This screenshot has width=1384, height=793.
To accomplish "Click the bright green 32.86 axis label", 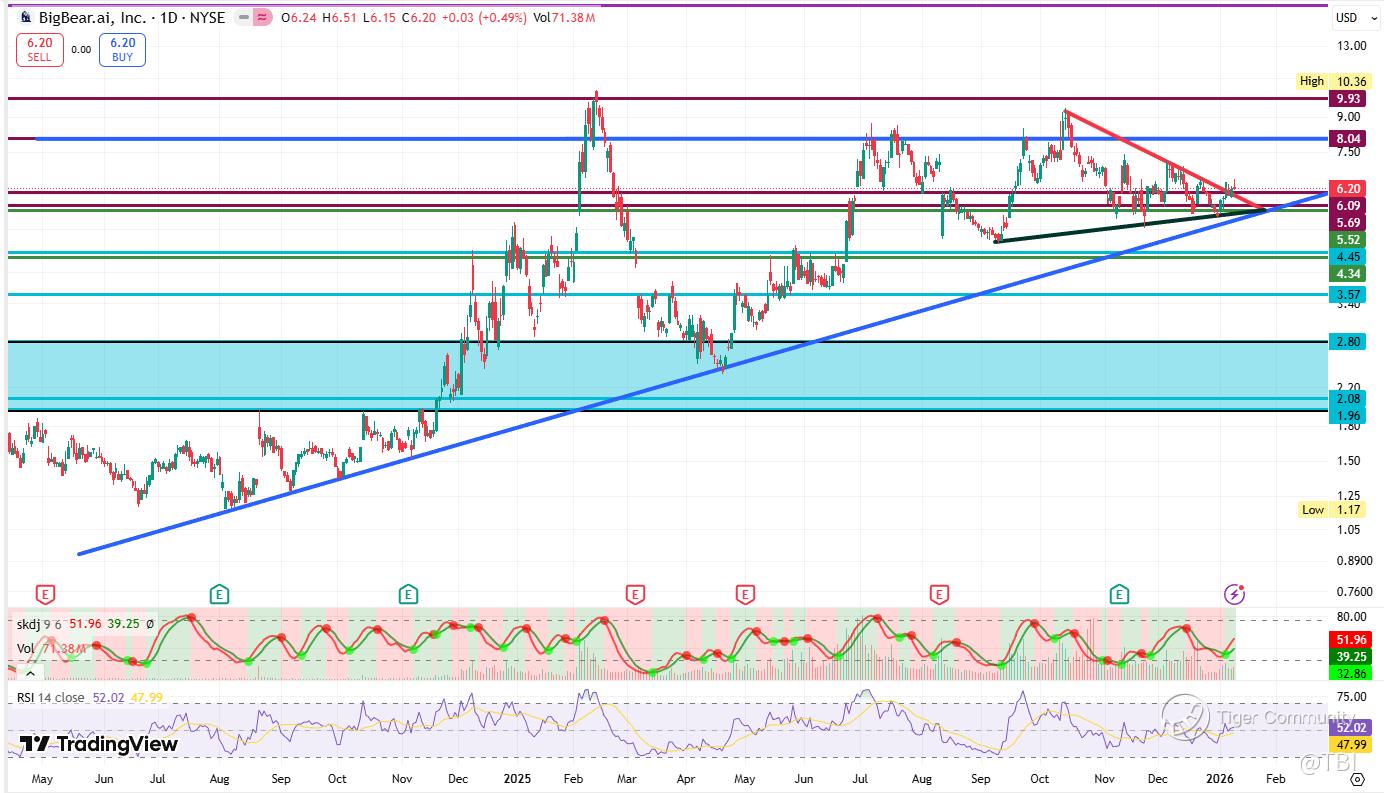I will (x=1351, y=674).
